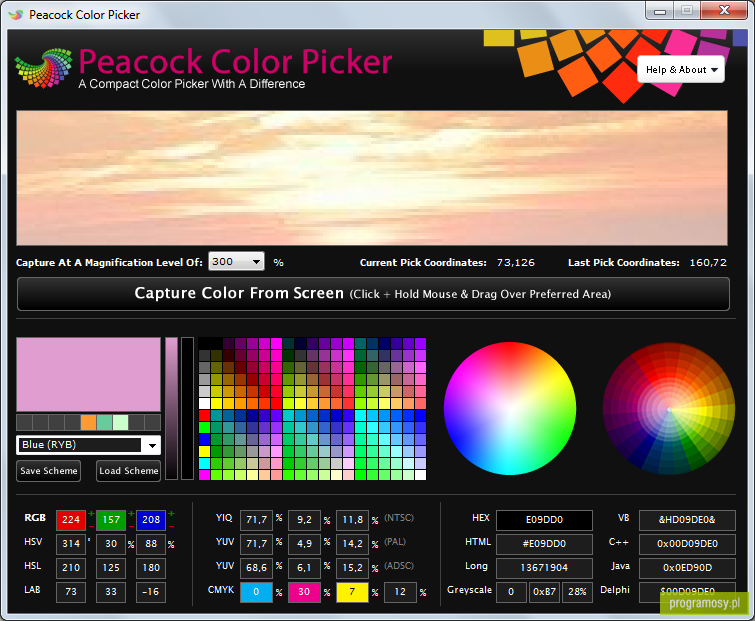Click plus beside blue value 208
Image resolution: width=755 pixels, height=621 pixels.
pos(171,514)
